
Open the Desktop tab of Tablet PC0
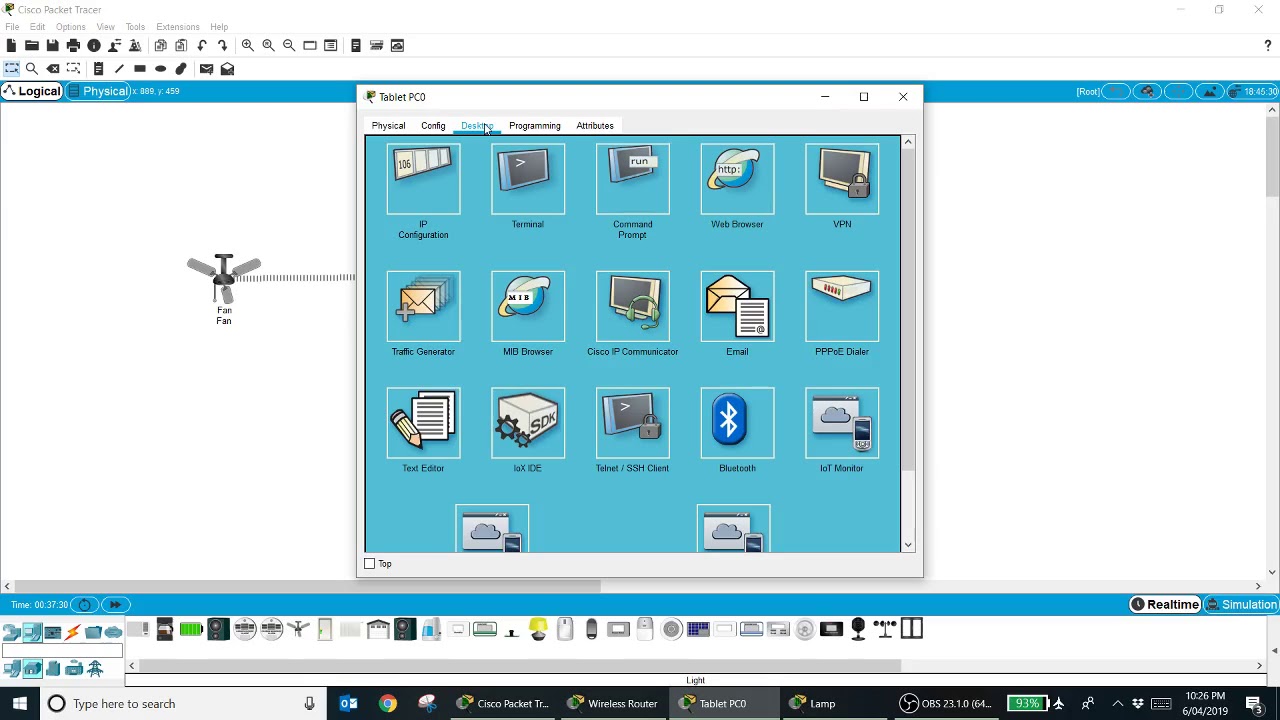coord(477,126)
